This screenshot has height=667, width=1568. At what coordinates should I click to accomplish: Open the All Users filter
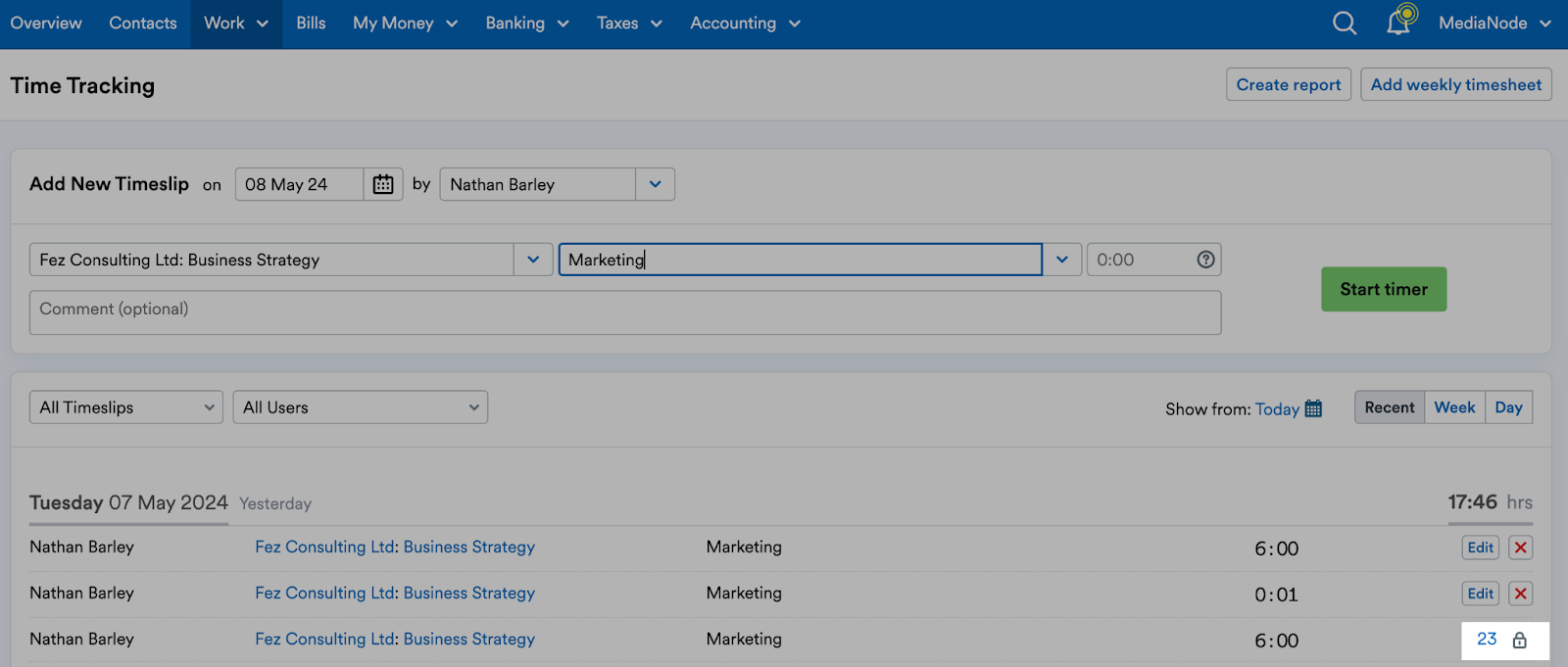[x=360, y=407]
